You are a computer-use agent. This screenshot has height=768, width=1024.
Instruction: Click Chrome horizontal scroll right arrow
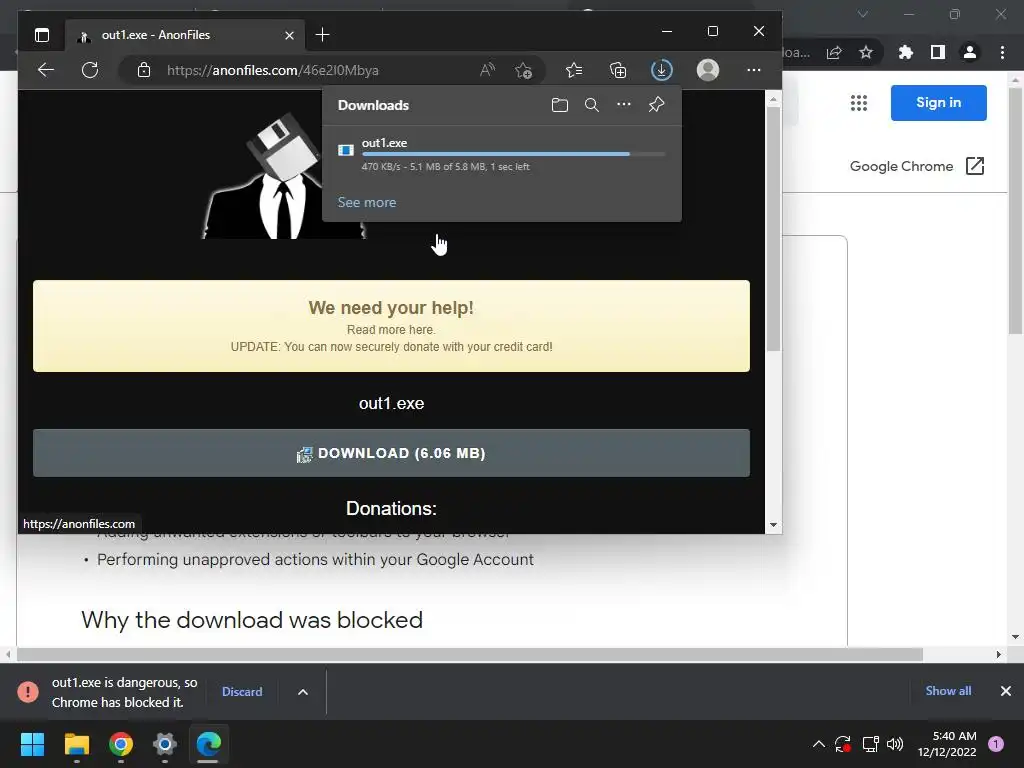999,654
